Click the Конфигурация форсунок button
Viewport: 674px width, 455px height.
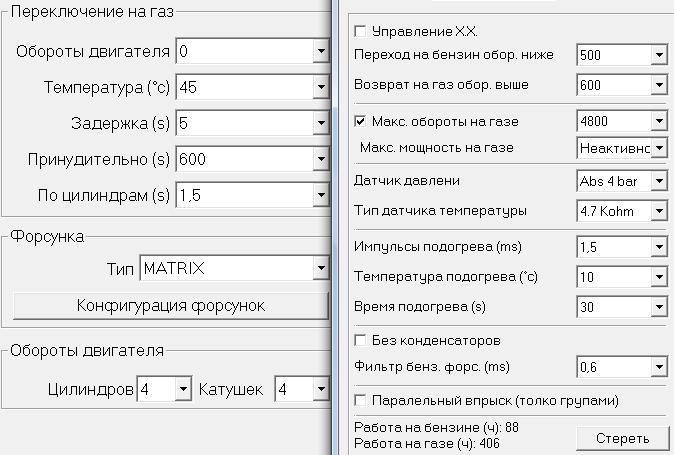point(170,306)
